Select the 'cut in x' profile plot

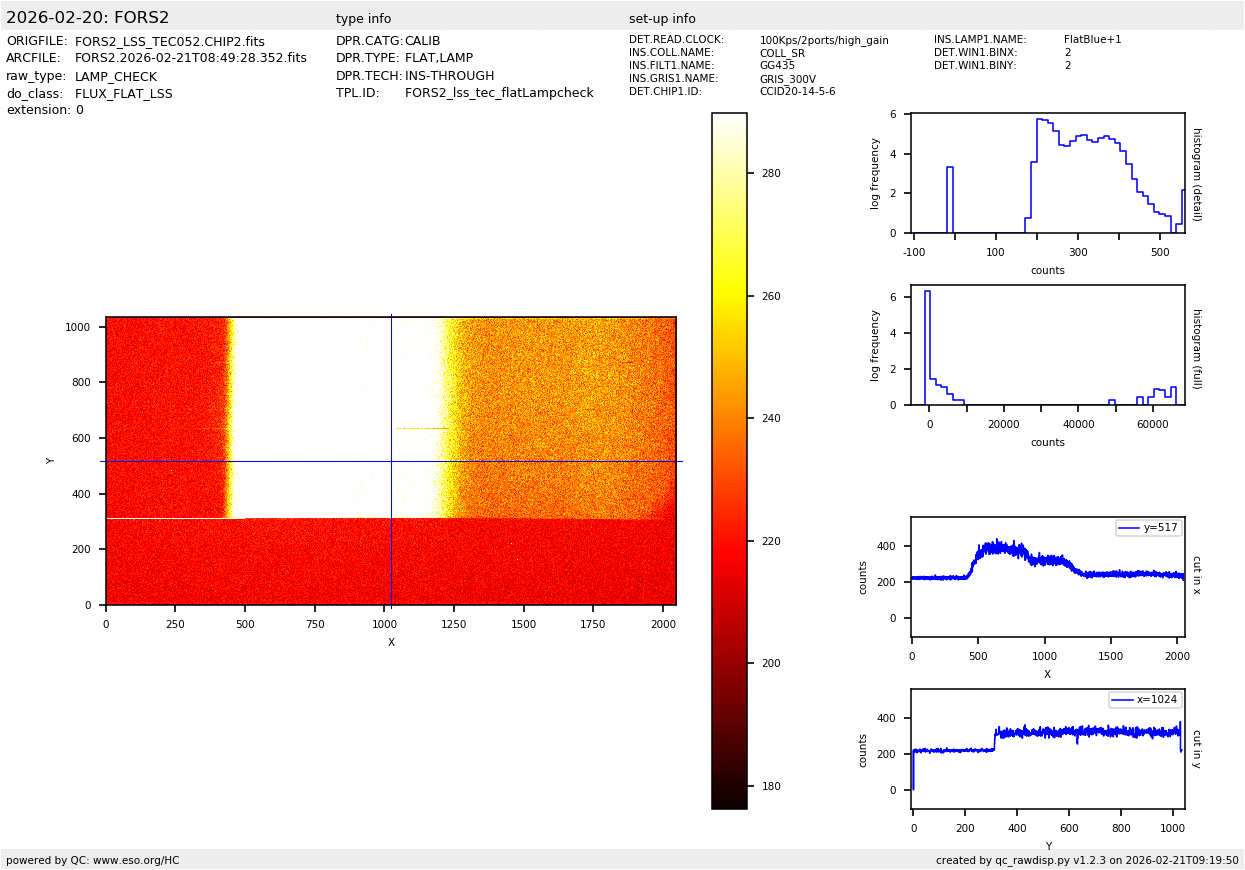pos(1047,577)
